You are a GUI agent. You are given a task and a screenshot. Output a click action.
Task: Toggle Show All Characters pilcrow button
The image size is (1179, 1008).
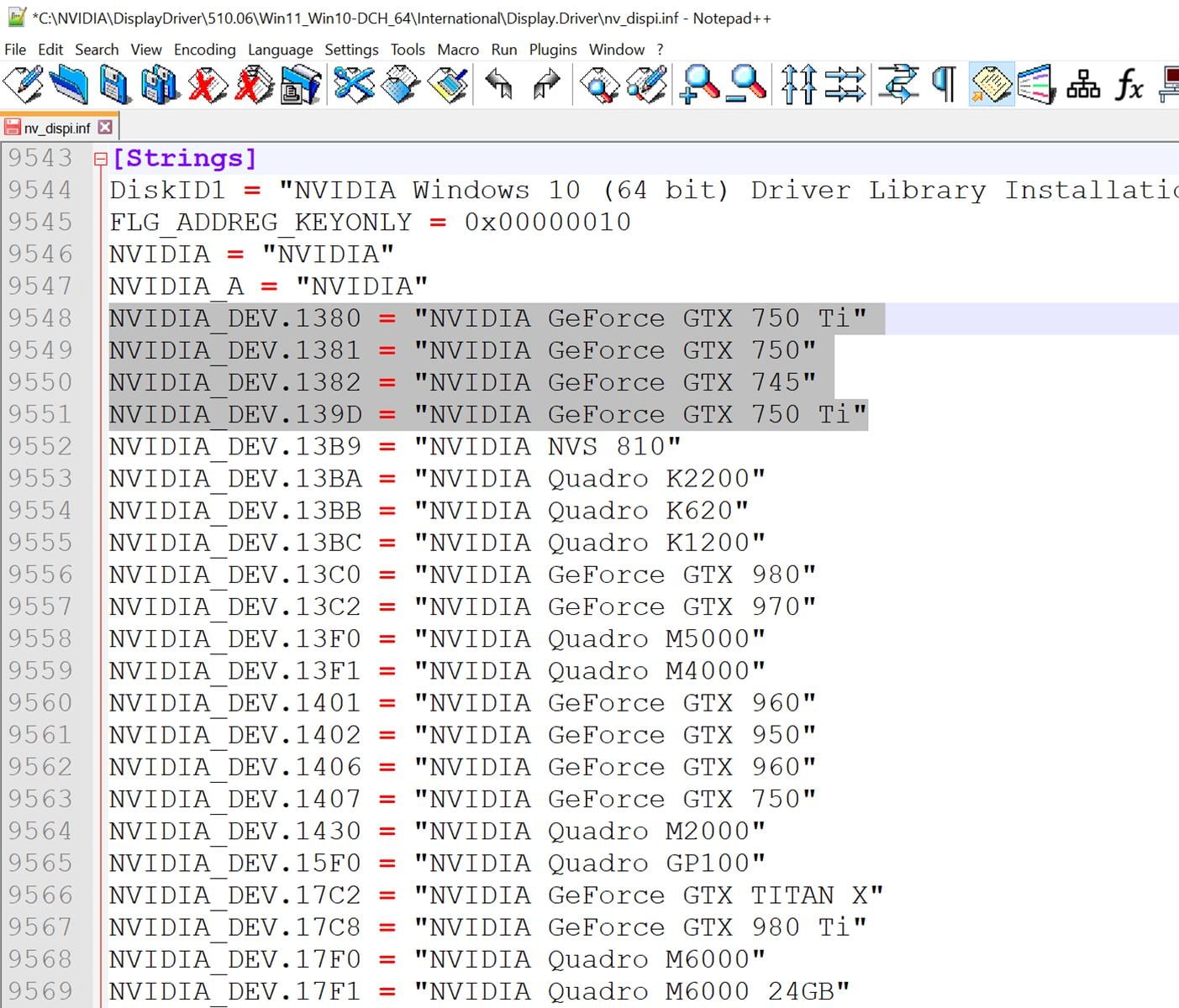[945, 85]
